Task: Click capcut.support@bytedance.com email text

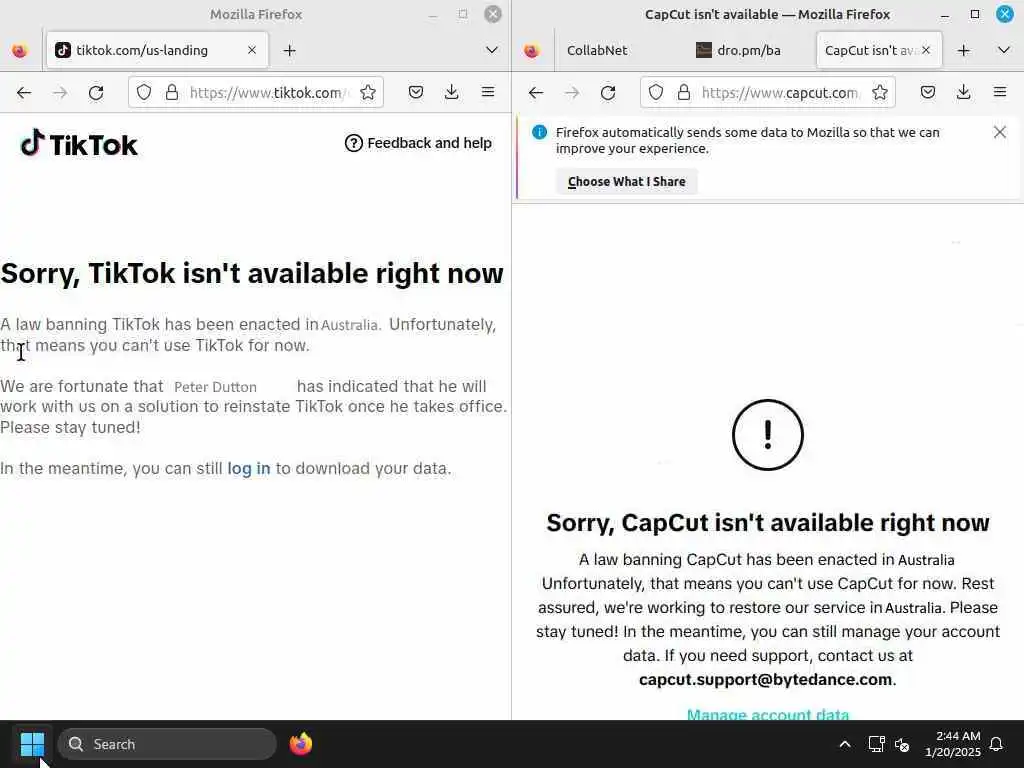Action: click(765, 679)
